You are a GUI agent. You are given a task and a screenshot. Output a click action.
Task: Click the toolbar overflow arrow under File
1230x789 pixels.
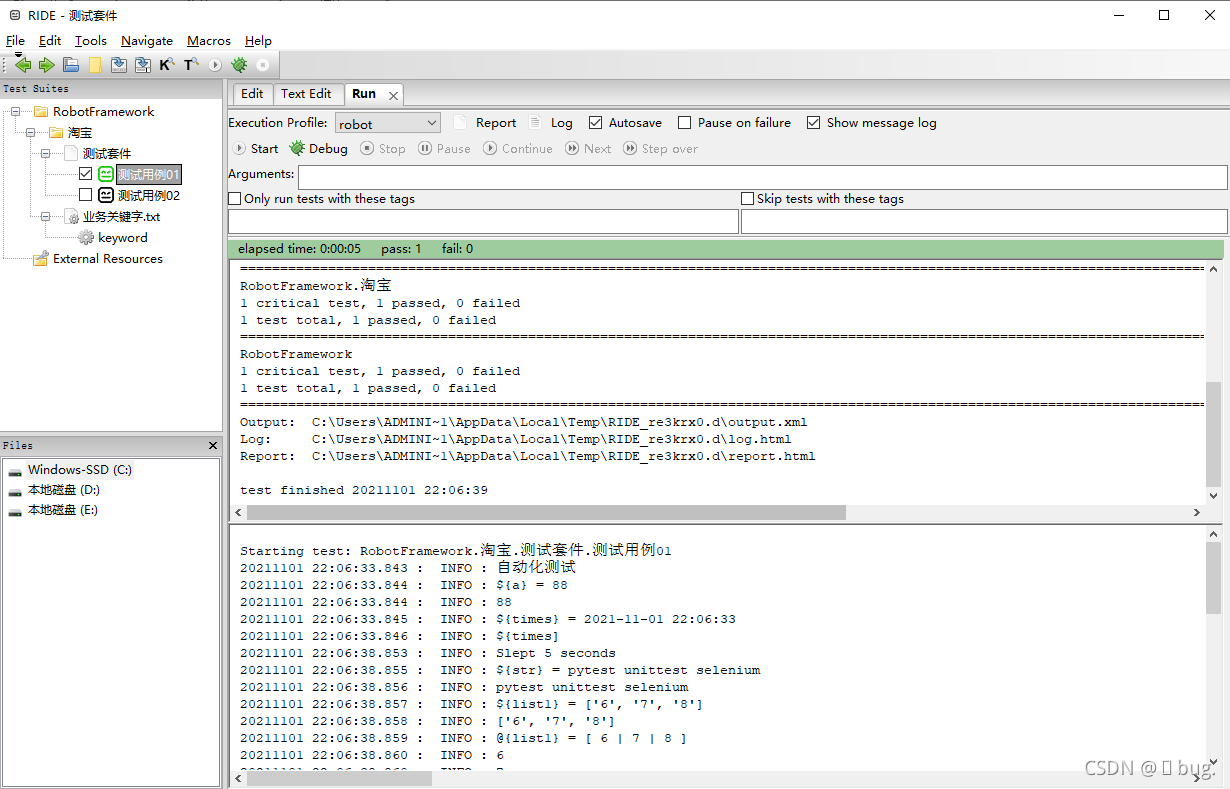(17, 55)
